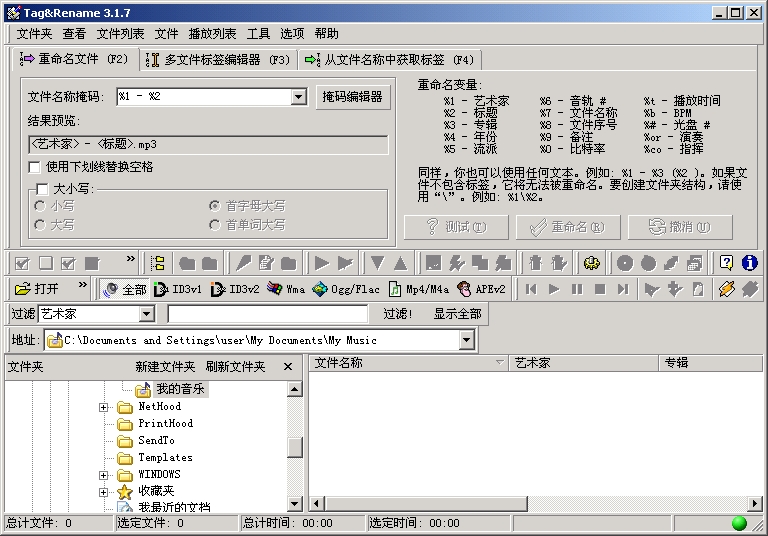Open the 查看 menu

click(x=74, y=33)
